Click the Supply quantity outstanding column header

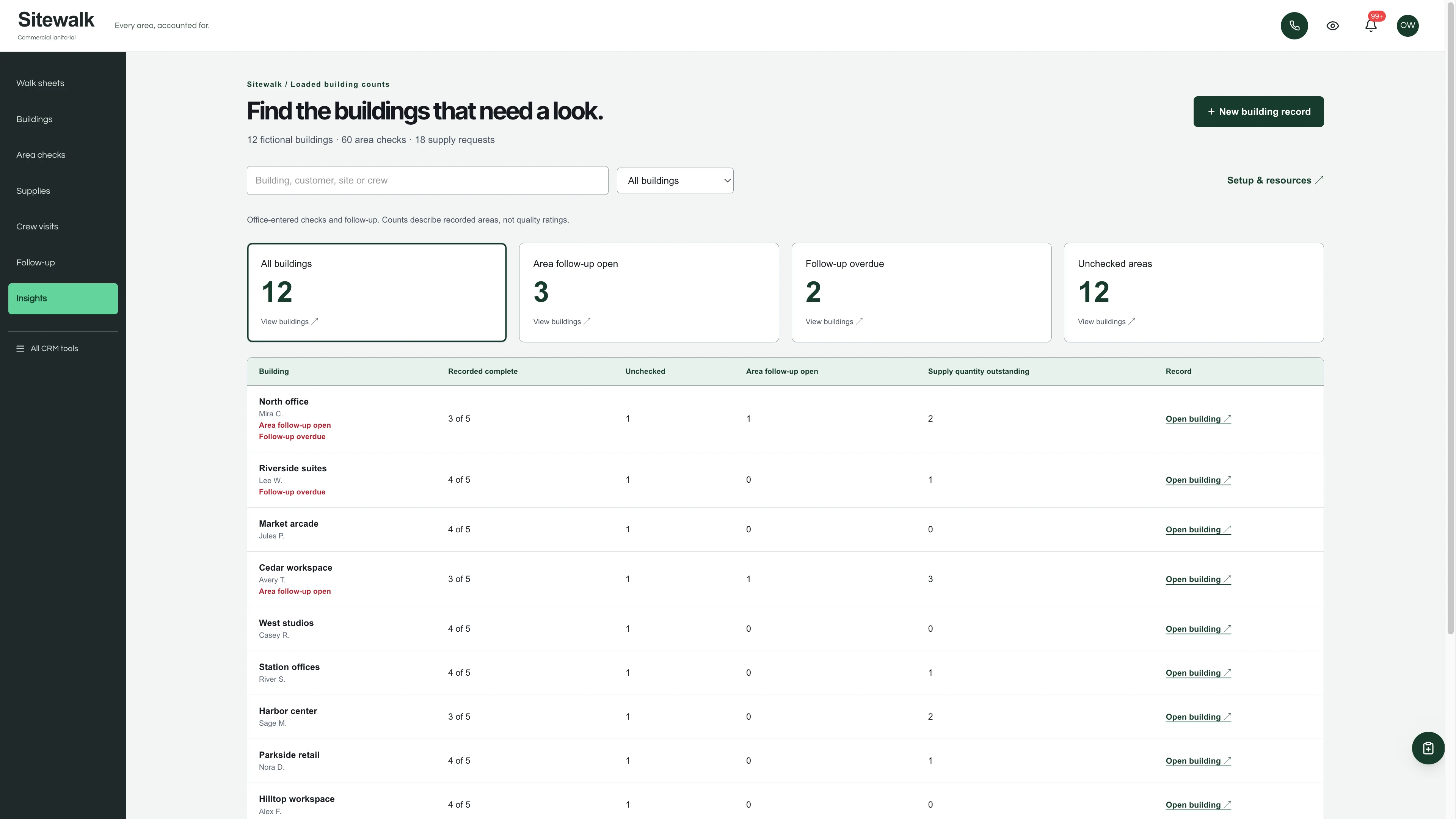(978, 371)
